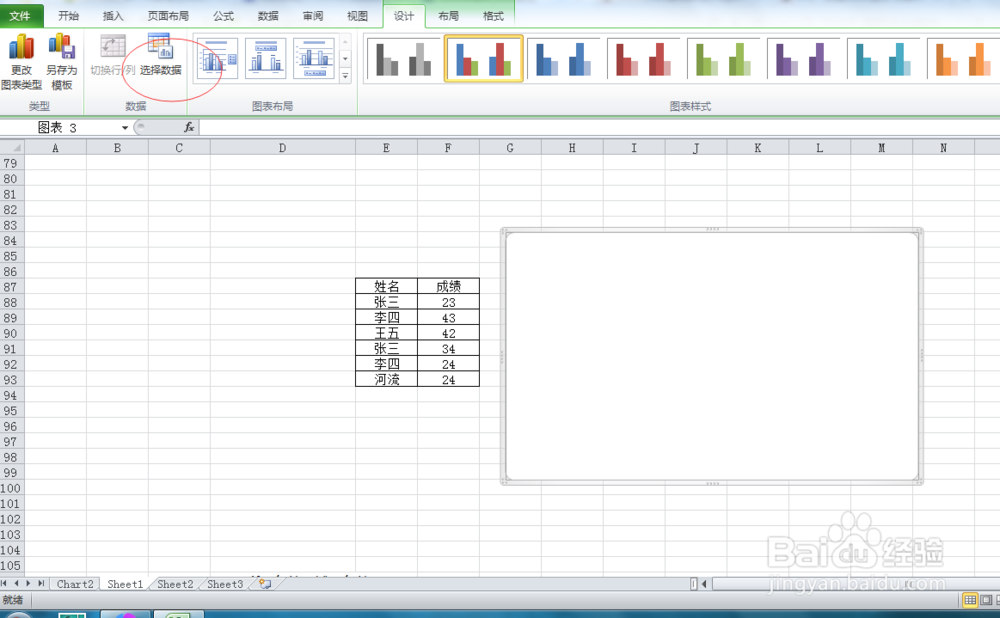Click chart layout gallery down arrow
1000x618 pixels.
pos(345,59)
